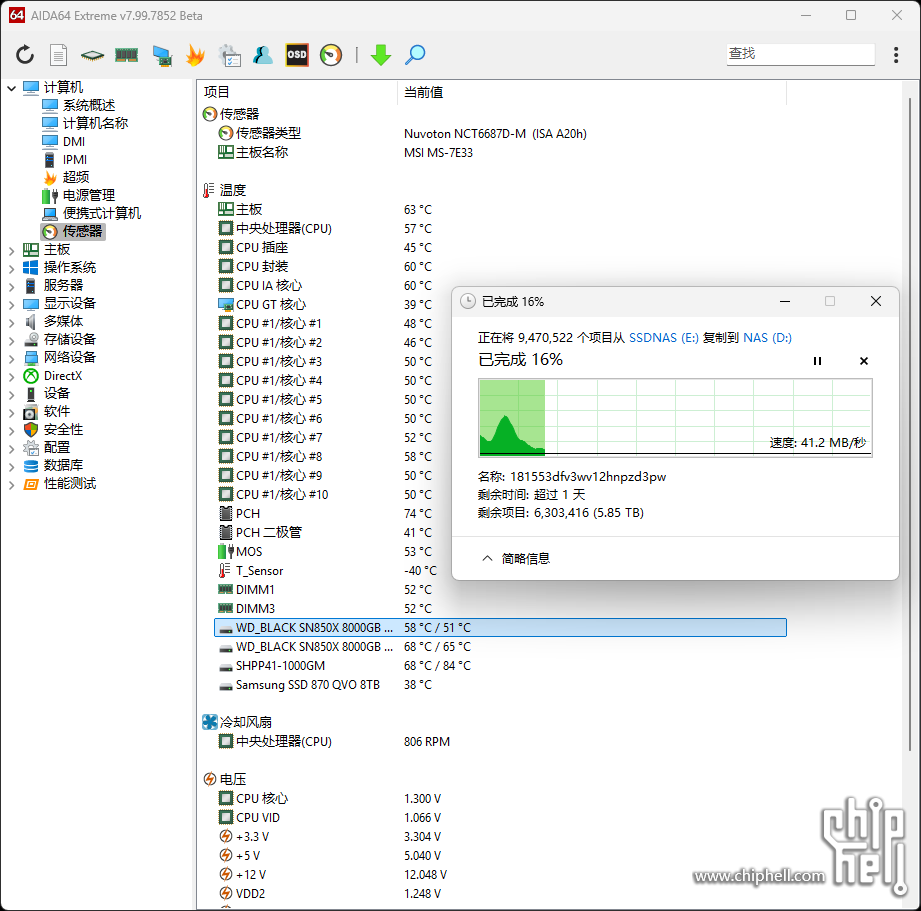Open the SSDNAS (E:) source link
Image resolution: width=921 pixels, height=911 pixels.
point(664,338)
